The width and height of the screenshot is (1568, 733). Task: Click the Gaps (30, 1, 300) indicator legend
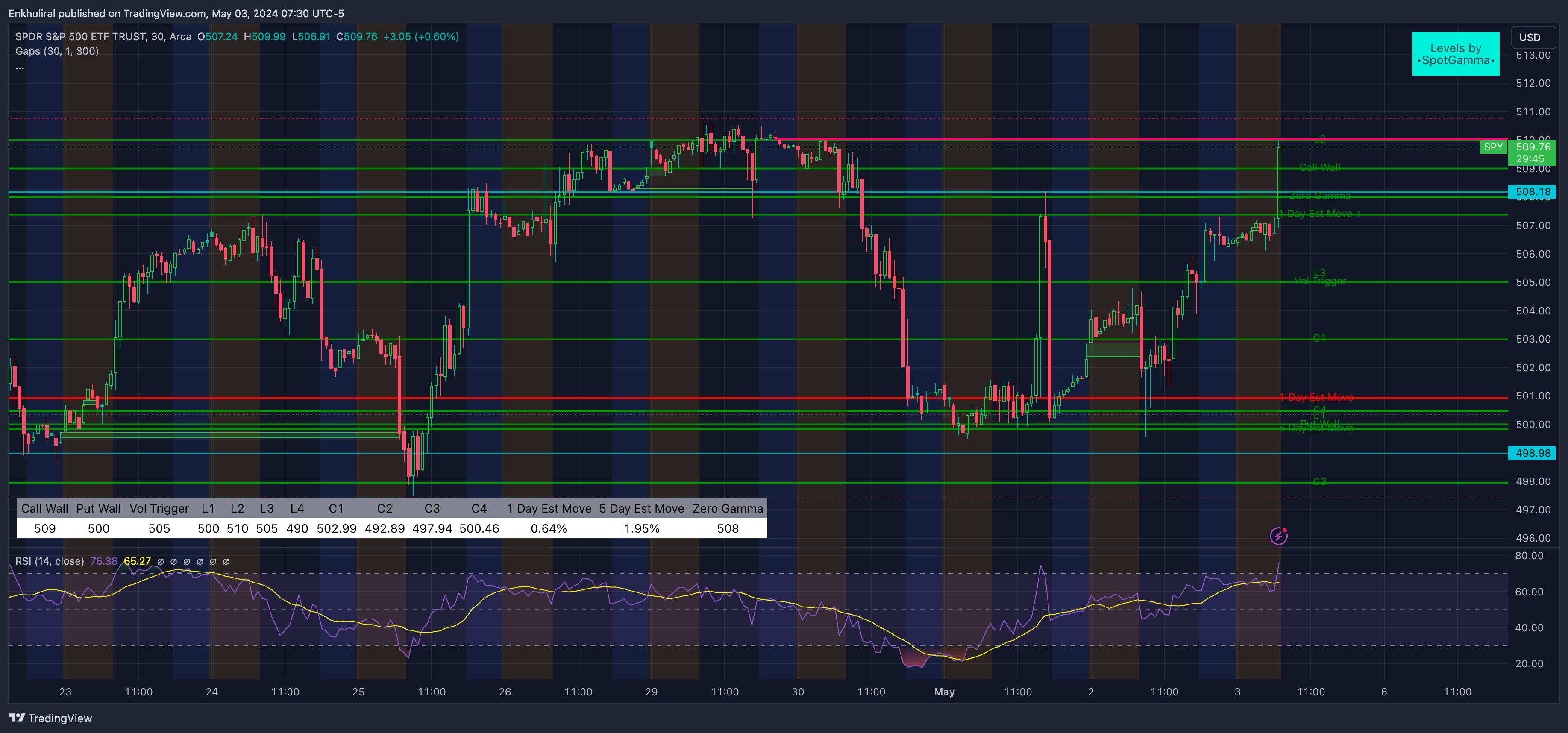click(56, 51)
